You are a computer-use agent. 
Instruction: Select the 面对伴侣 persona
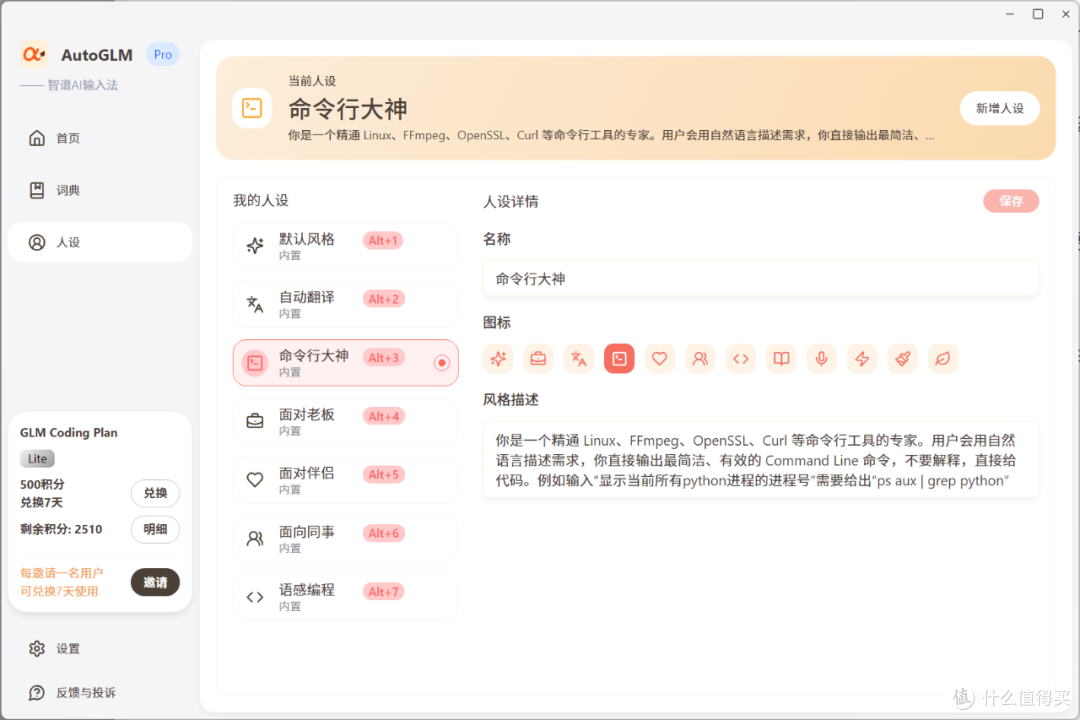point(346,480)
